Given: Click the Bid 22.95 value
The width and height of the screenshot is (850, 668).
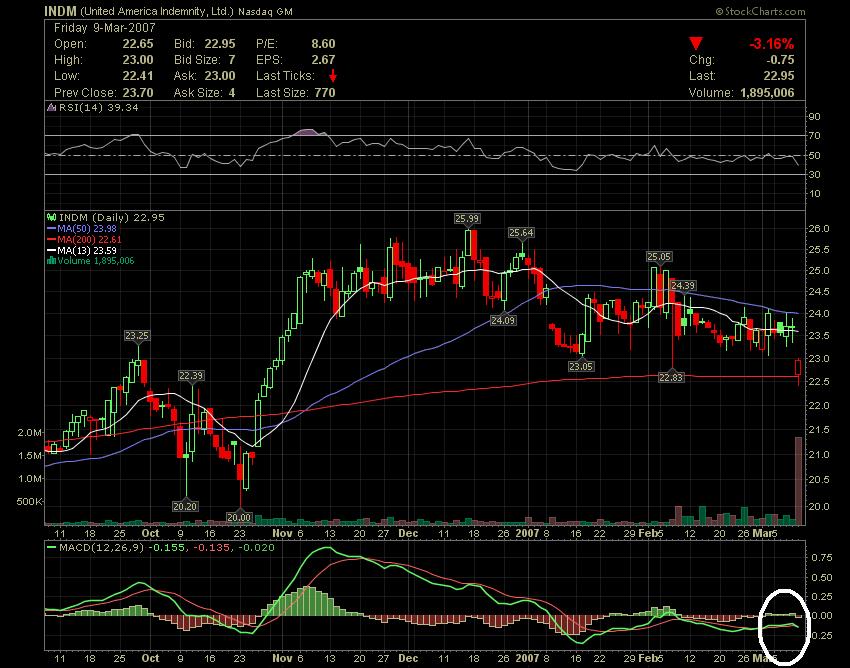Looking at the screenshot, I should [x=220, y=44].
